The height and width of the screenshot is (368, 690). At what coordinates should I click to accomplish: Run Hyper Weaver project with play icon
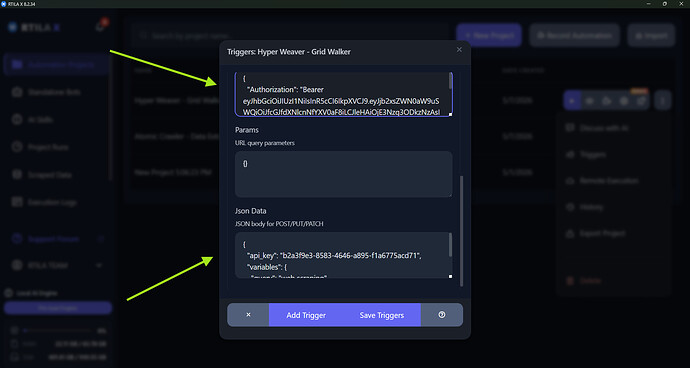[572, 101]
